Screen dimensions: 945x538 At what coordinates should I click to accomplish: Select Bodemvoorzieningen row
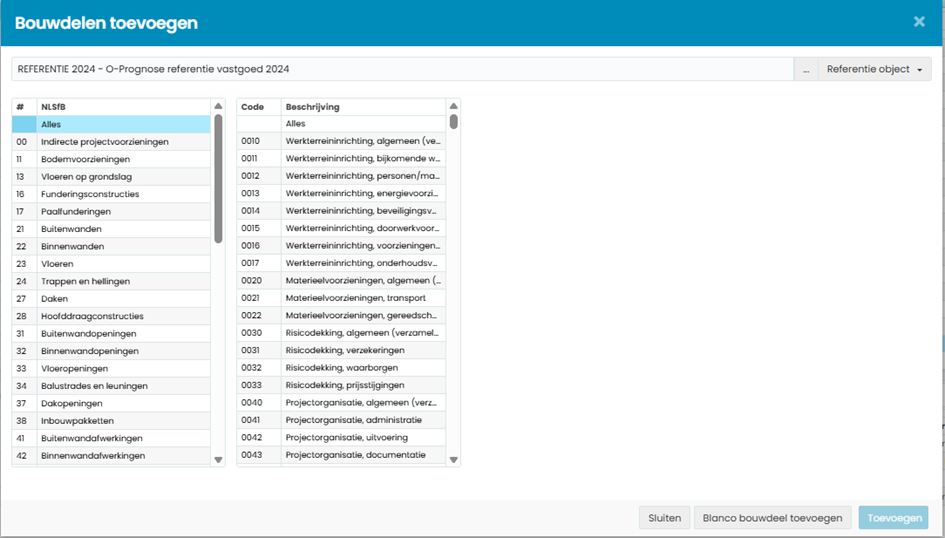(111, 159)
